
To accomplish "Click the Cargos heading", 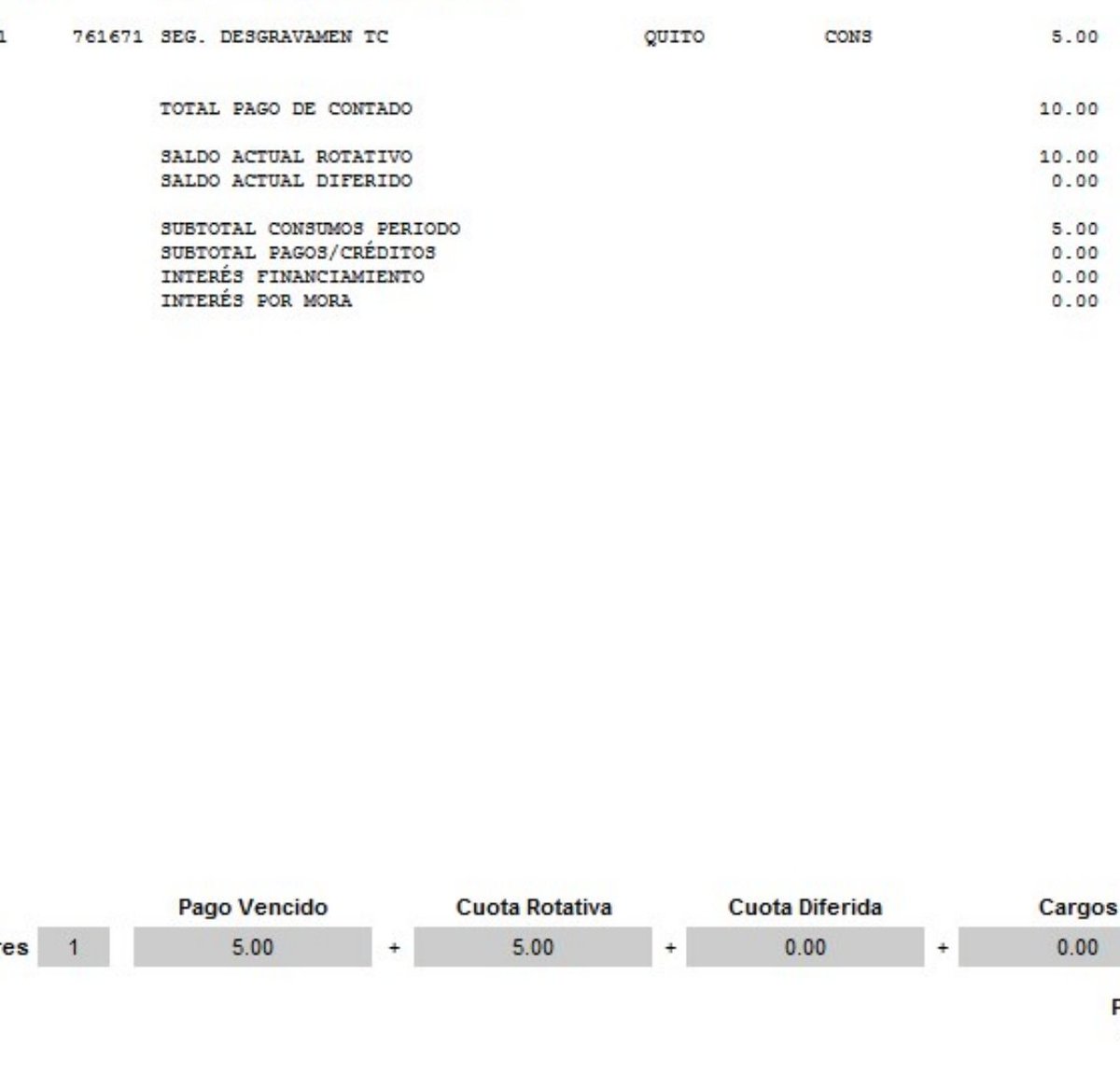I will coord(1078,908).
